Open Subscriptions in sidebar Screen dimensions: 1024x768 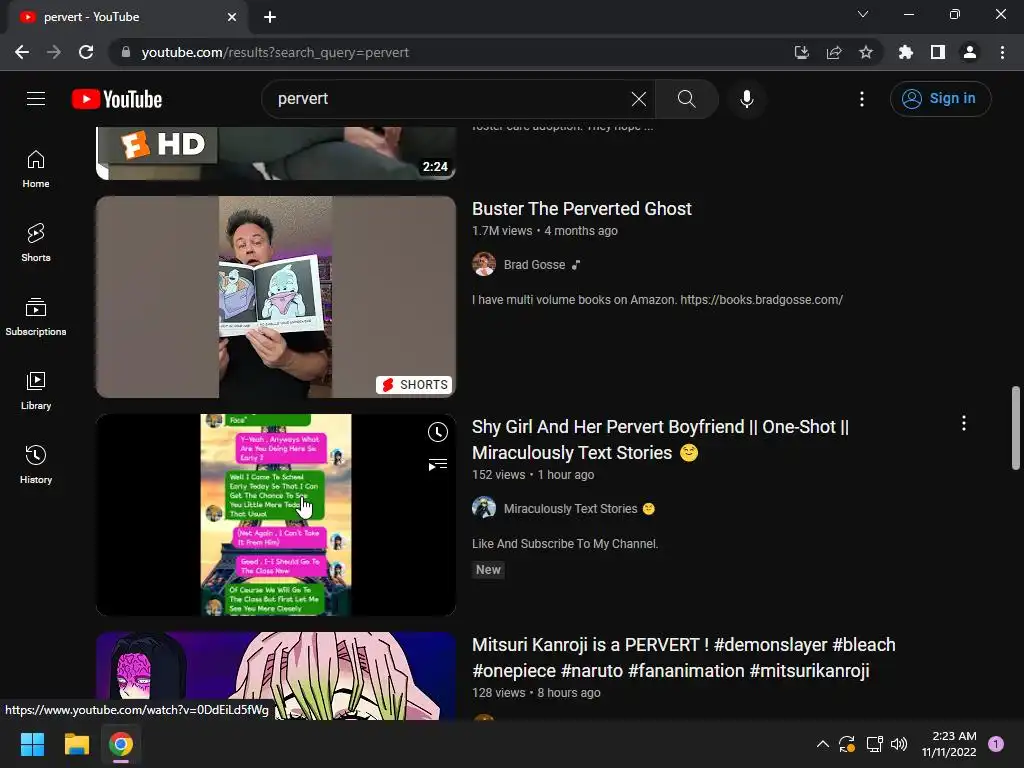36,317
